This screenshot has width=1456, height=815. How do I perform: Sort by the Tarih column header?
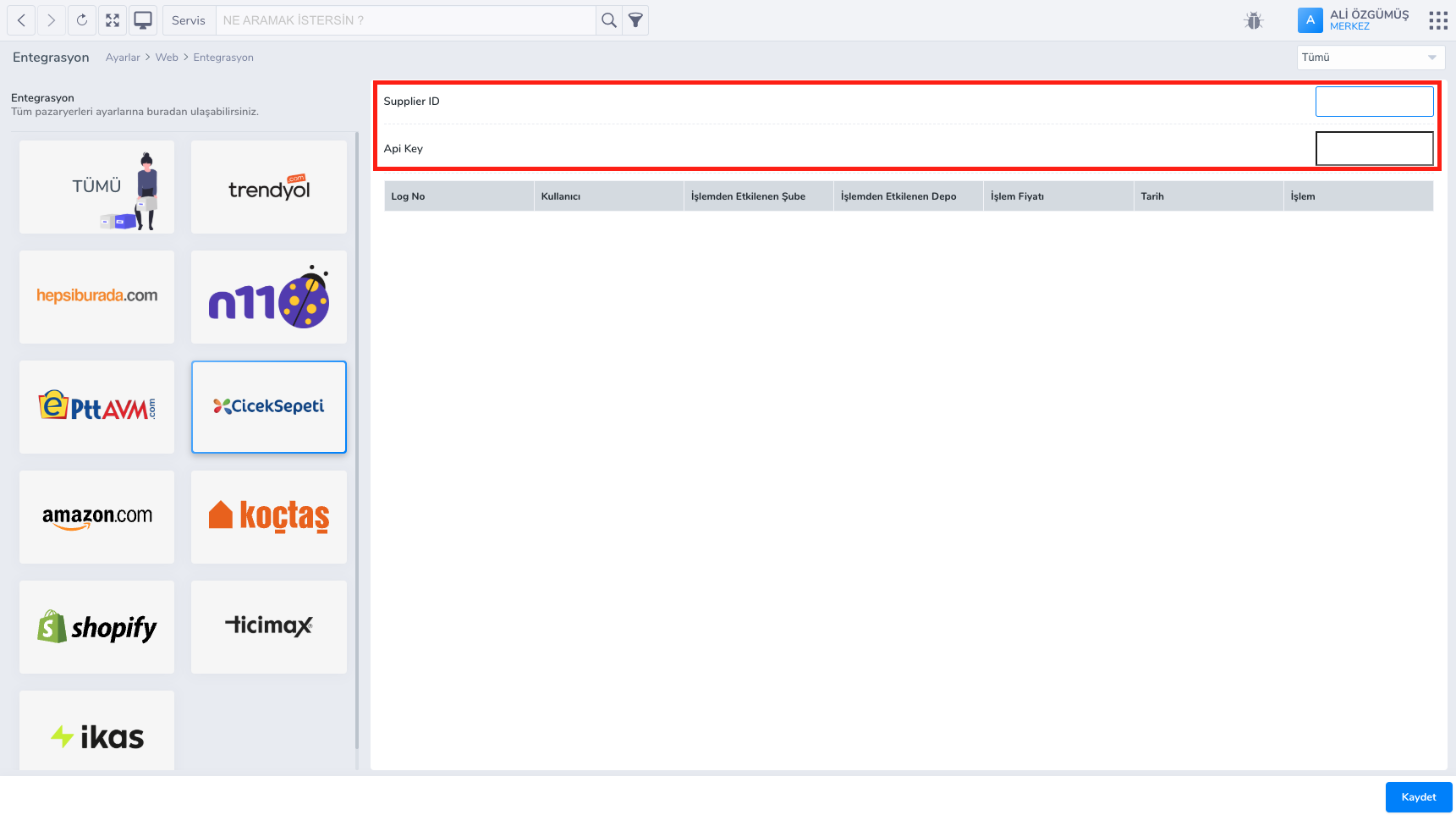coord(1152,196)
